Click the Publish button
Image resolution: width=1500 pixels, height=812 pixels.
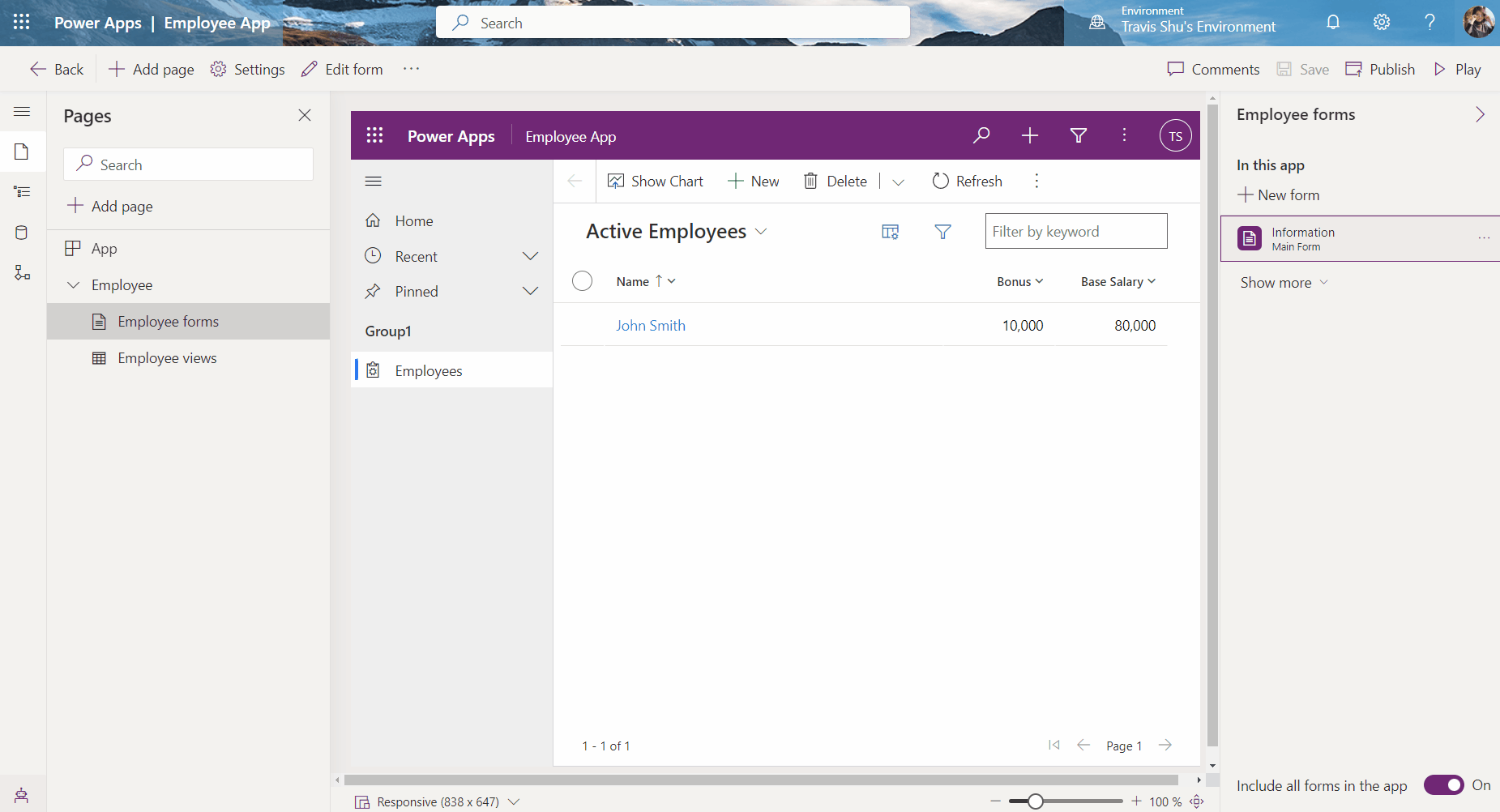coord(1380,69)
